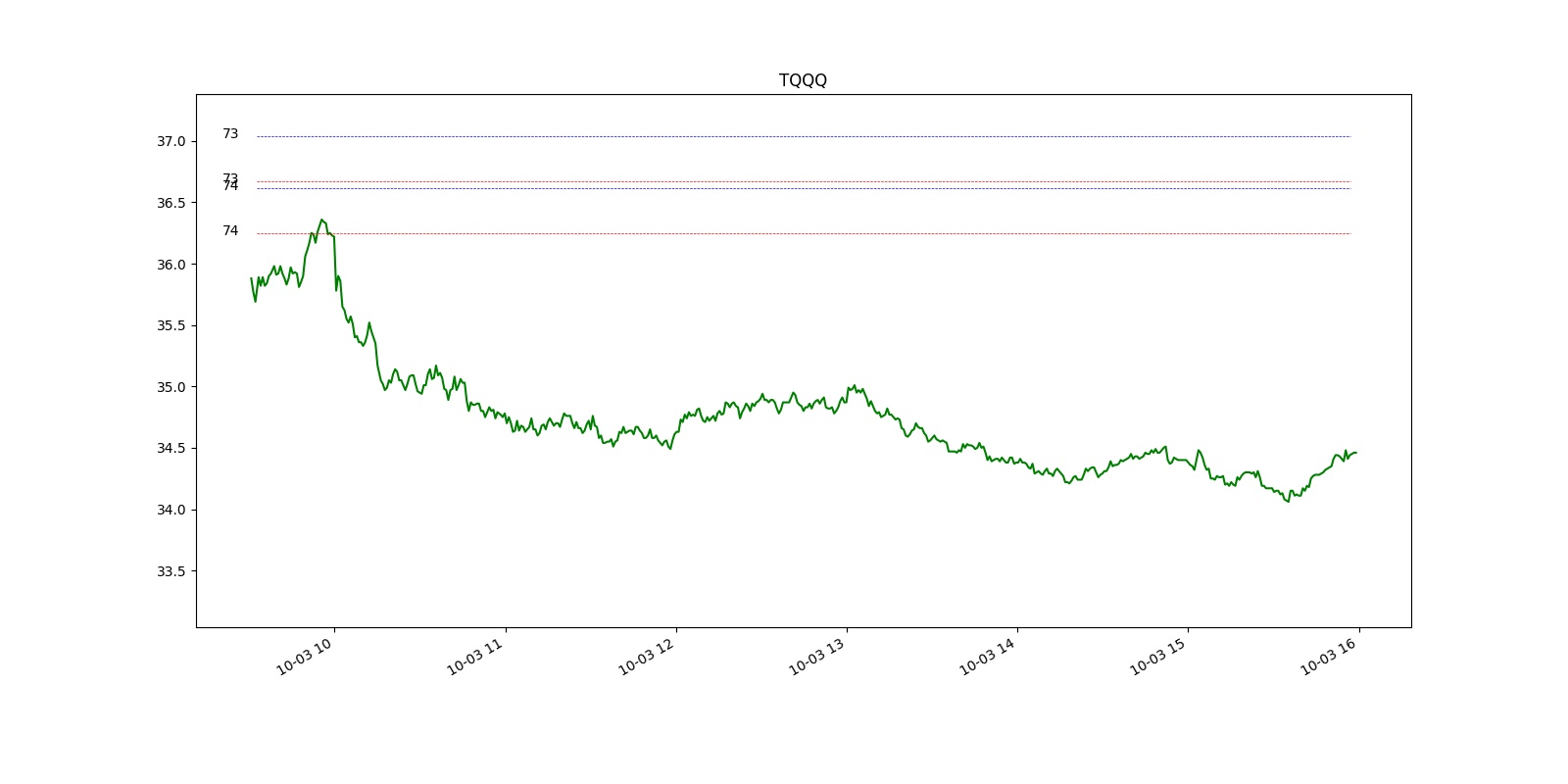Viewport: 1568px width, 784px height.
Task: Select the 35.5 y-axis tick label
Action: (171, 325)
